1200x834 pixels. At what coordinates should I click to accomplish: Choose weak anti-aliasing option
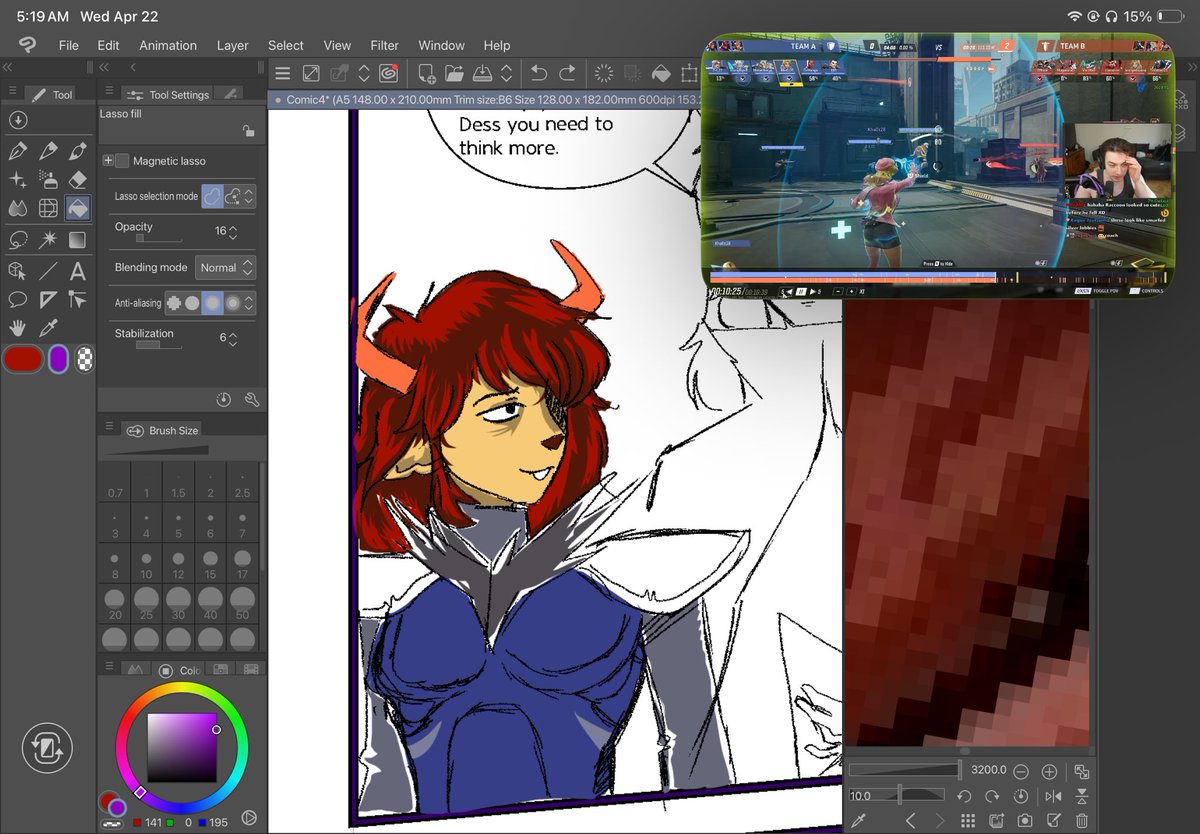click(x=192, y=302)
